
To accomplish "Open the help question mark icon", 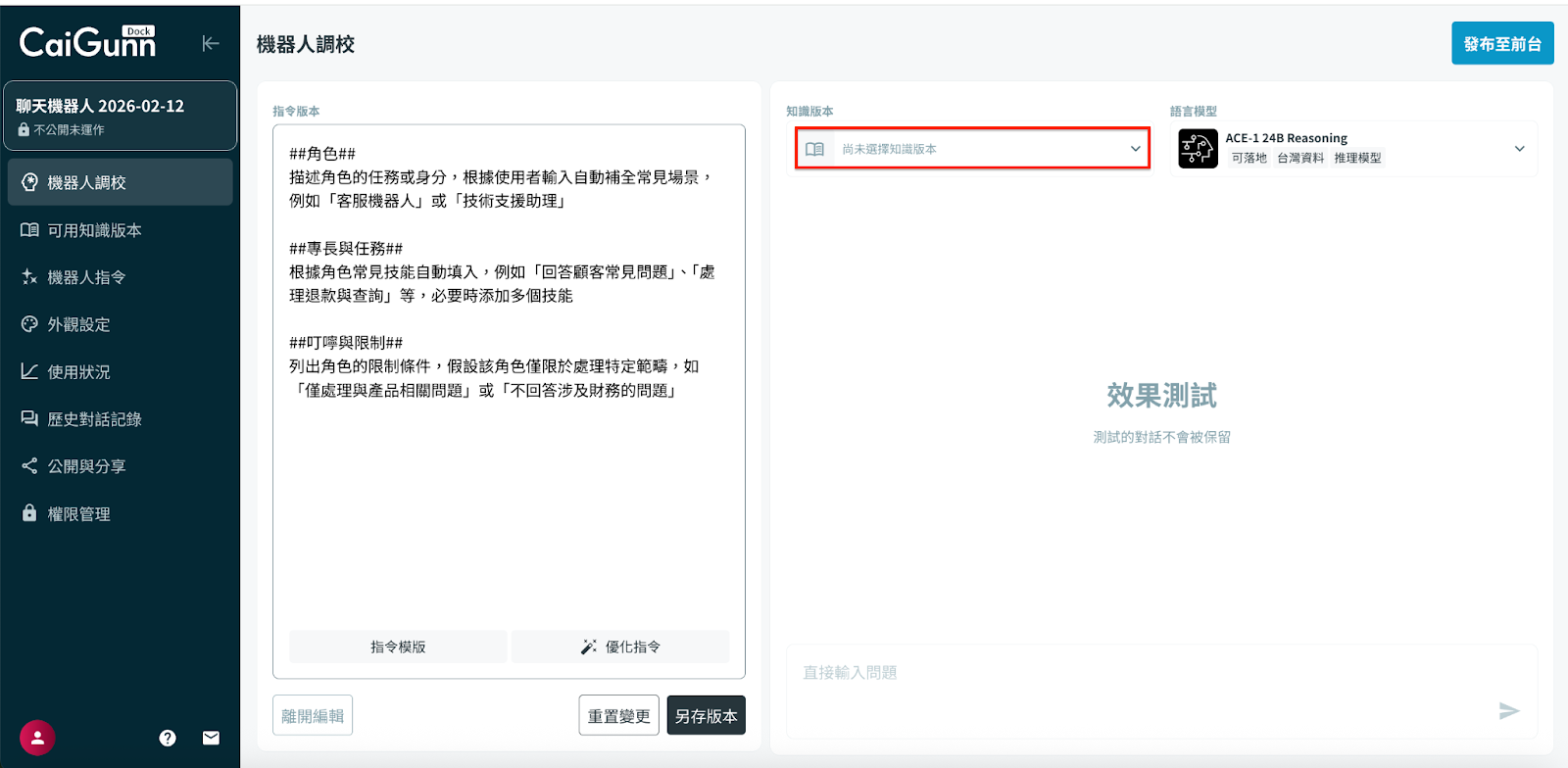I will pyautogui.click(x=168, y=738).
